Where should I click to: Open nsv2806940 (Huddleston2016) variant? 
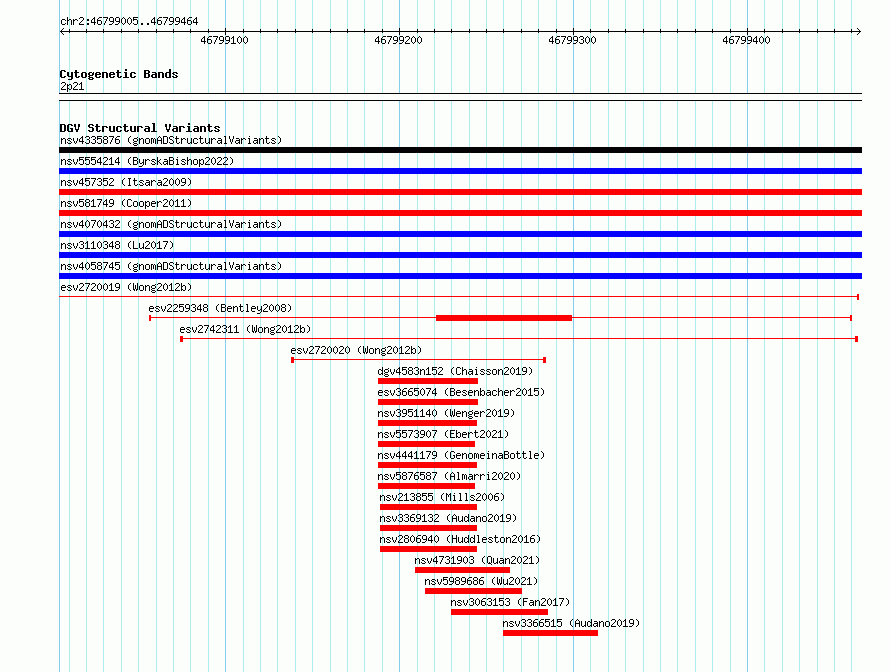(x=460, y=539)
